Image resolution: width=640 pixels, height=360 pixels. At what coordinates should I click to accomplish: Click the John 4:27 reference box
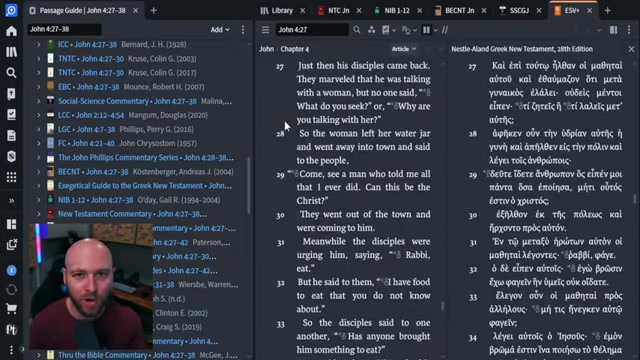point(312,29)
